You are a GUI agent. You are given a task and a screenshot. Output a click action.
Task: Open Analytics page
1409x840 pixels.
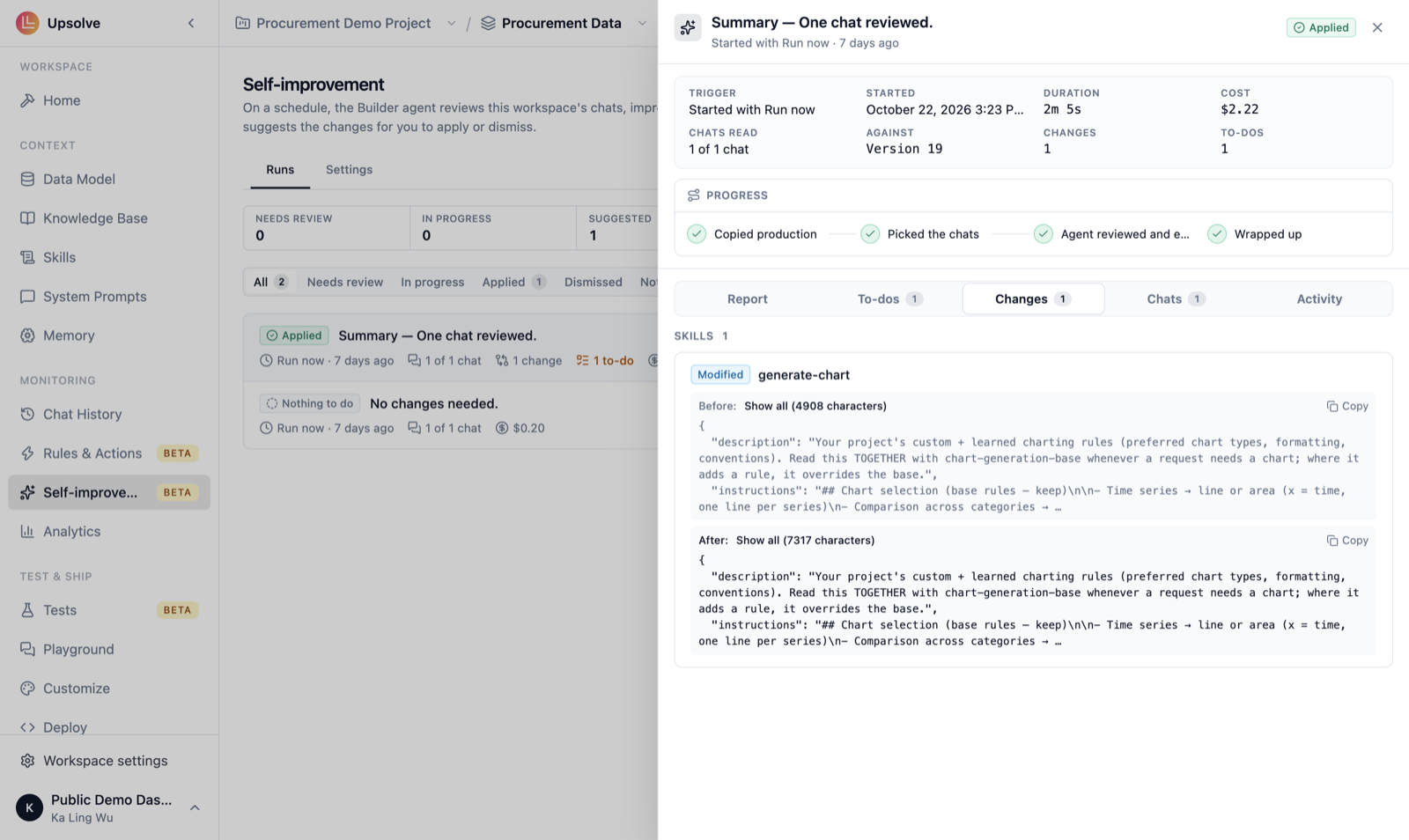point(109,532)
